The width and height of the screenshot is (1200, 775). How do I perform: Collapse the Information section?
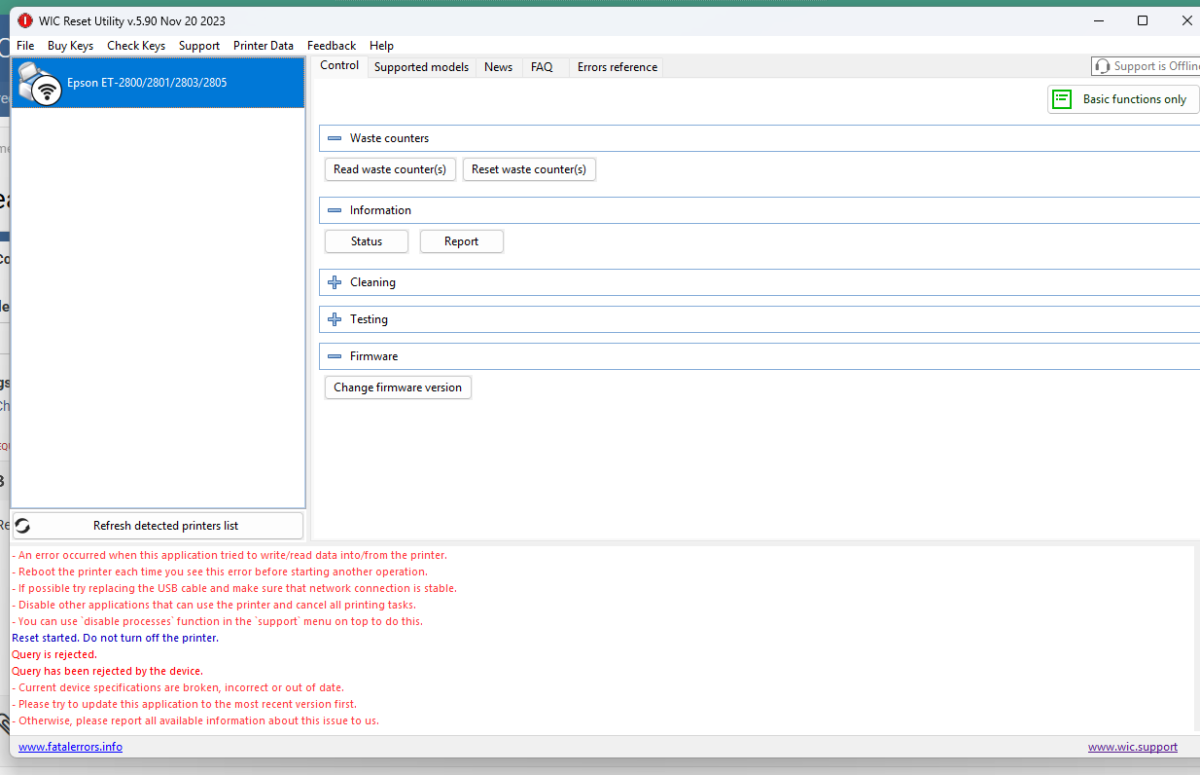[x=334, y=210]
